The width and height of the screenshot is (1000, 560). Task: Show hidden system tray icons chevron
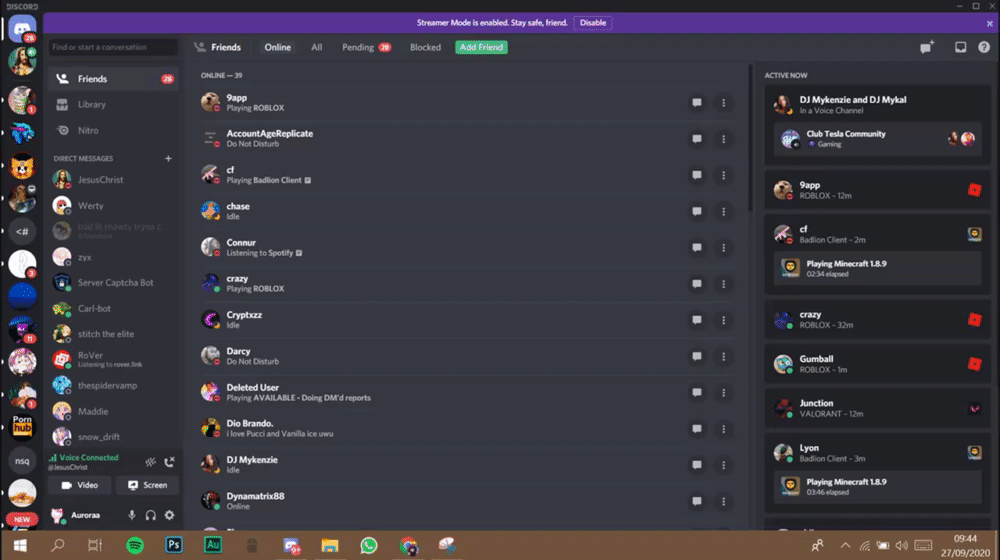pyautogui.click(x=845, y=545)
